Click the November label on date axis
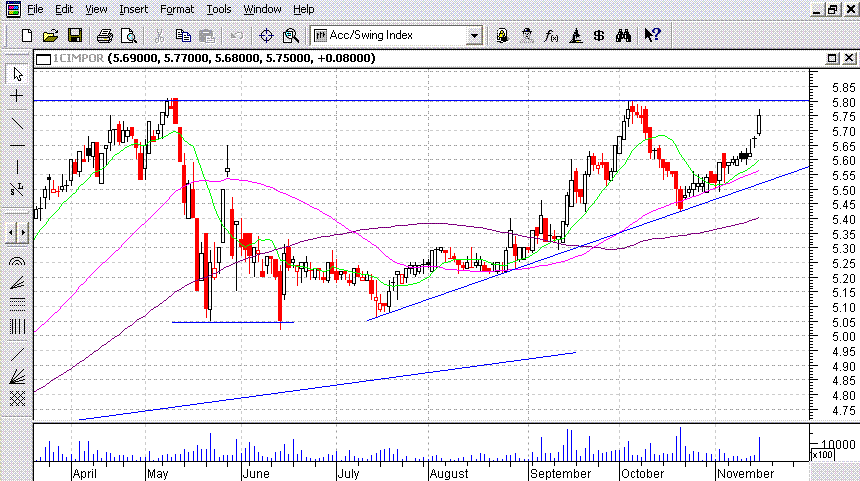 tap(746, 474)
